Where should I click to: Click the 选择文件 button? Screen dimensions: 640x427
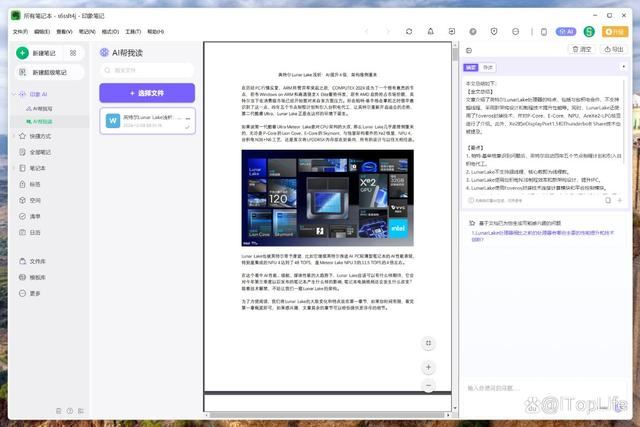coord(146,93)
